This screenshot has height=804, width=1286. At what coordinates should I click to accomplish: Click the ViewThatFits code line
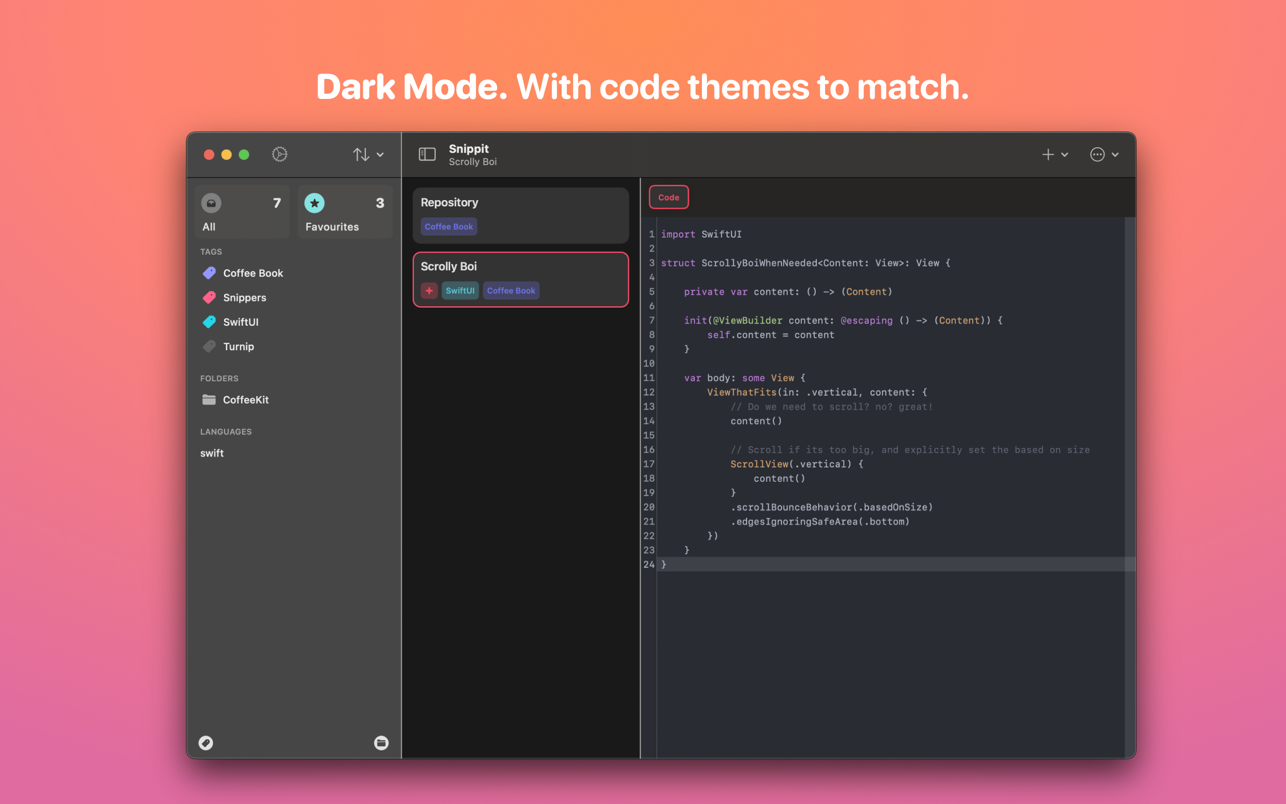pyautogui.click(x=817, y=392)
